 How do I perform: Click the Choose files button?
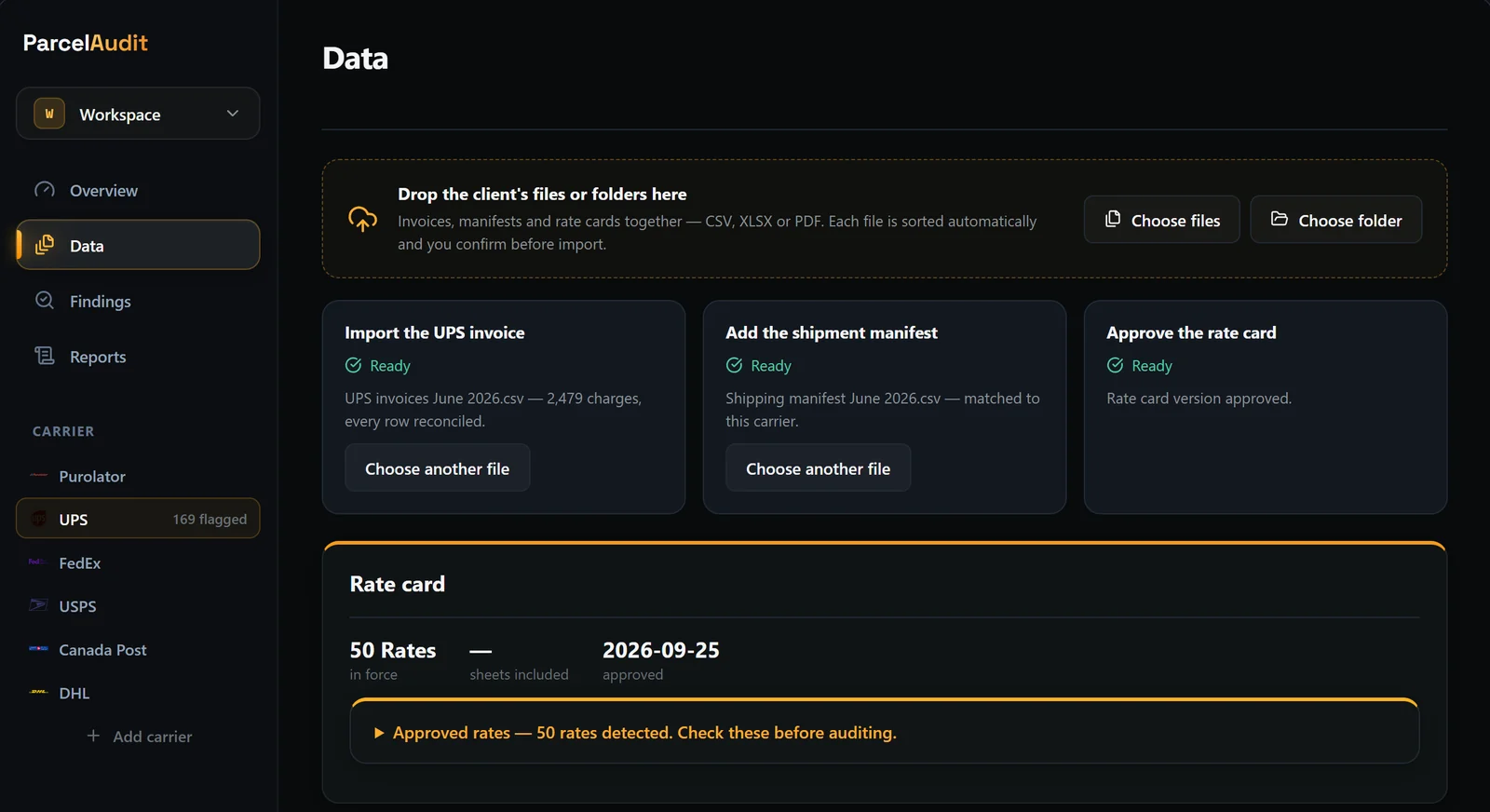click(1161, 220)
